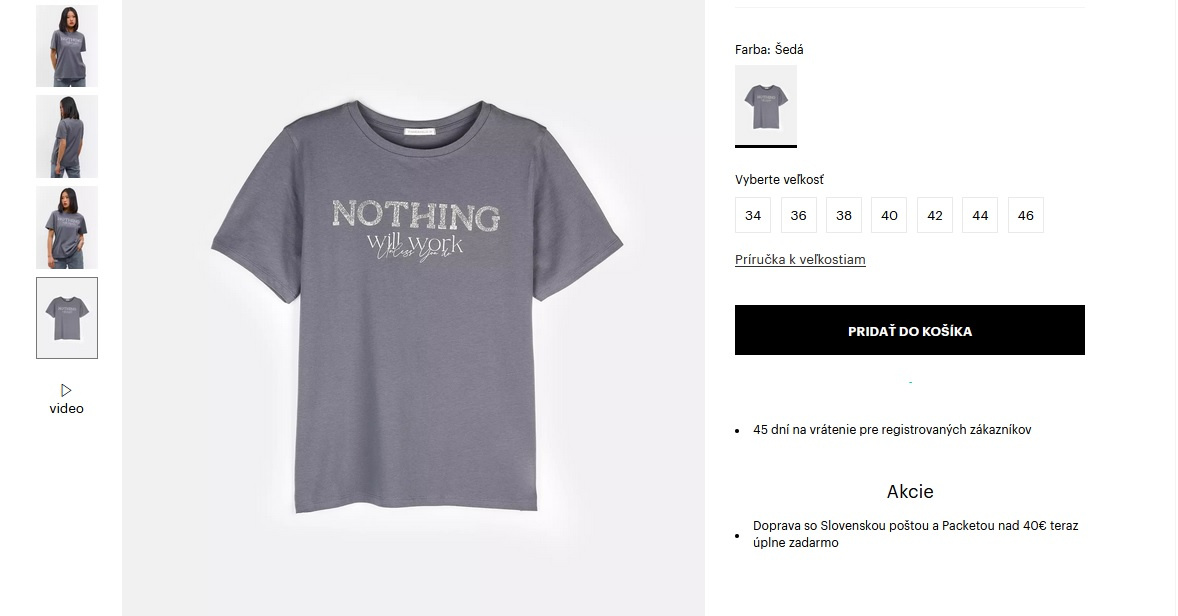Select flat t-shirt thumbnail in gallery
1178x616 pixels.
(67, 318)
